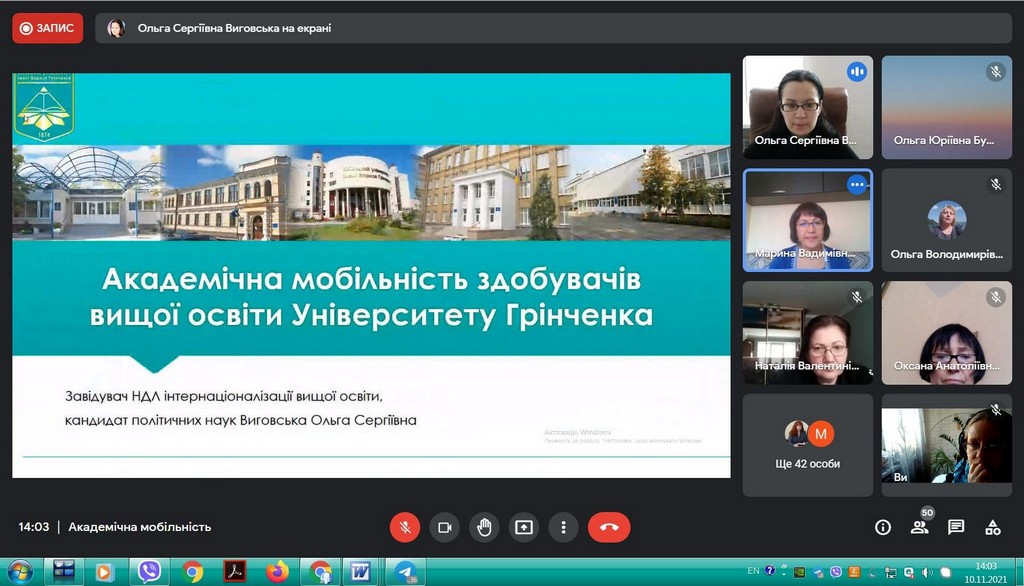Open Viber from the Windows taskbar
Screen dimensions: 1024x586
coord(150,572)
